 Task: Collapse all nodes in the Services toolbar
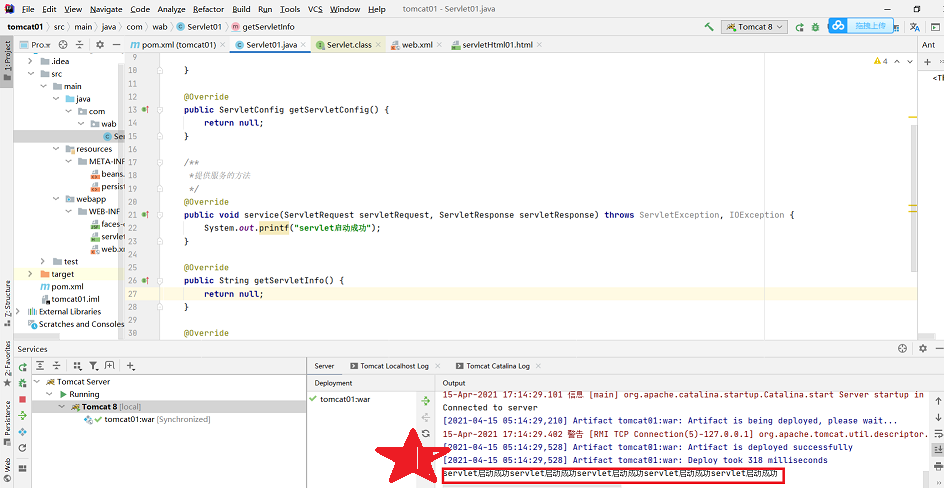point(56,365)
